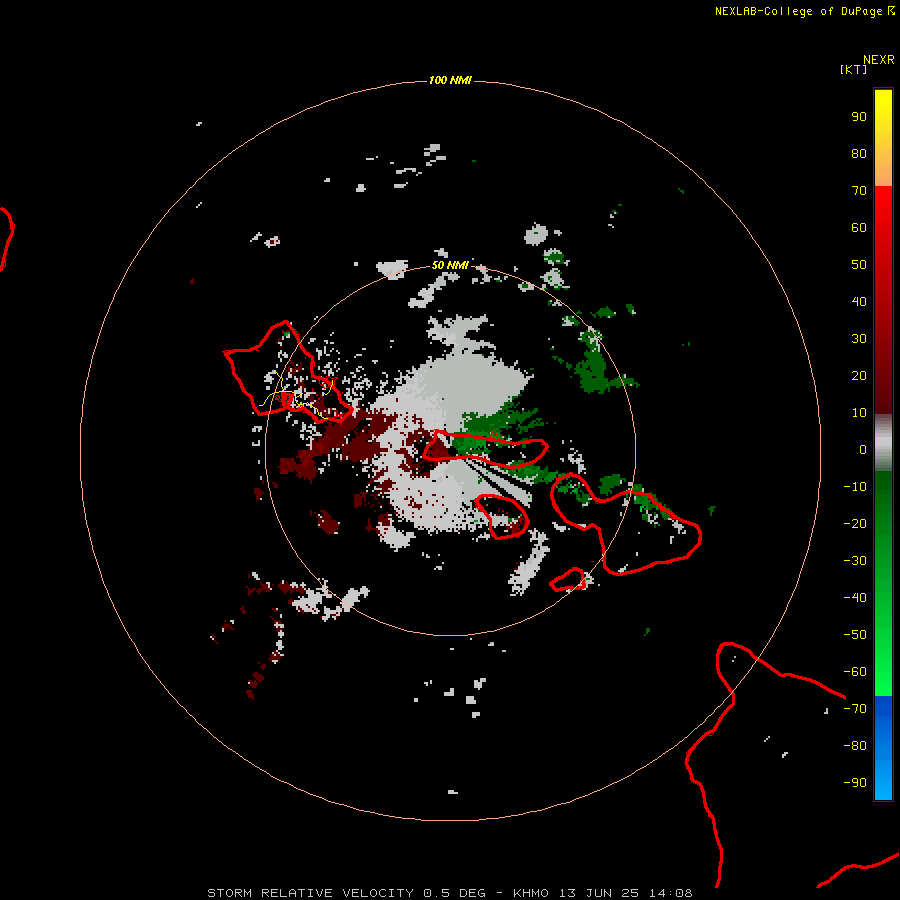
Task: Pick the yellow top segment of color bar
Action: coord(883,138)
